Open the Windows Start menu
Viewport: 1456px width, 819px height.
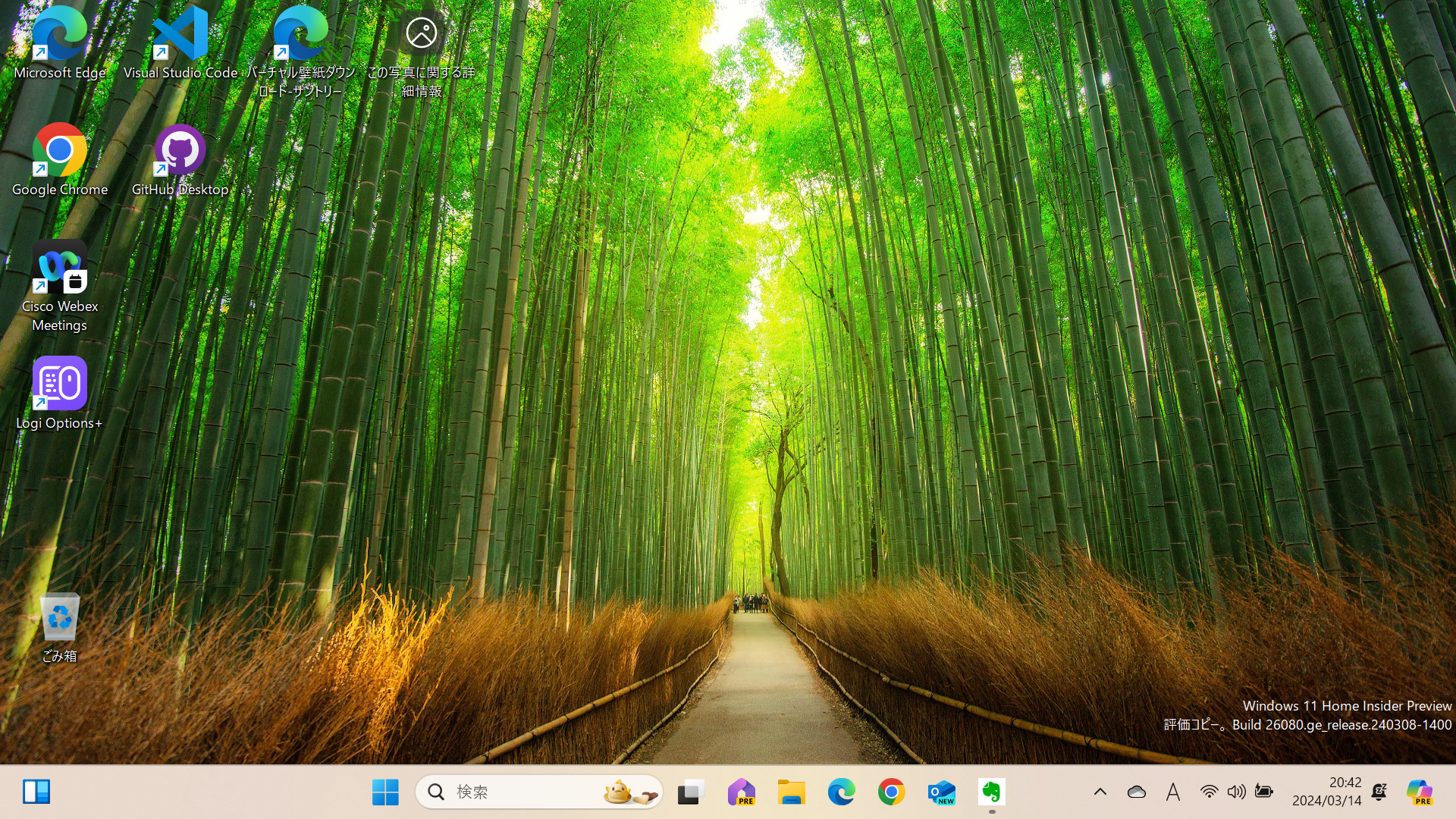click(385, 792)
